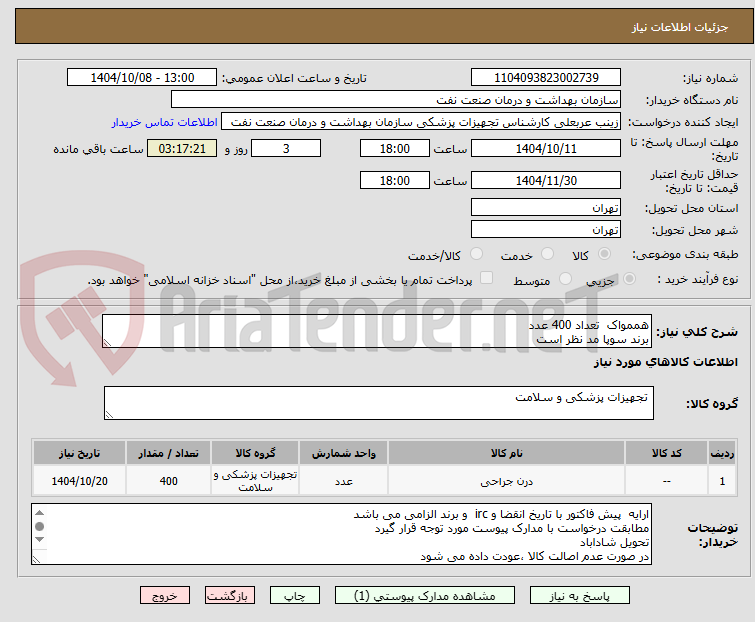This screenshot has width=755, height=622.
Task: Click the گروه کالا text area
Action: [x=379, y=403]
